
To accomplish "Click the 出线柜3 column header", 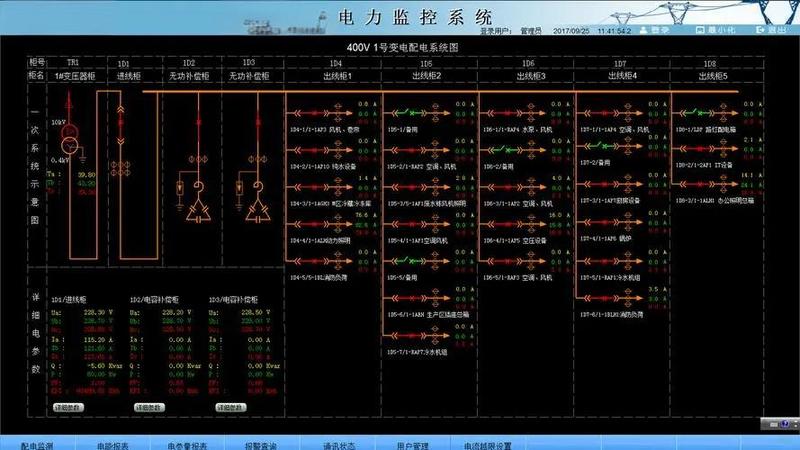I will click(x=529, y=75).
